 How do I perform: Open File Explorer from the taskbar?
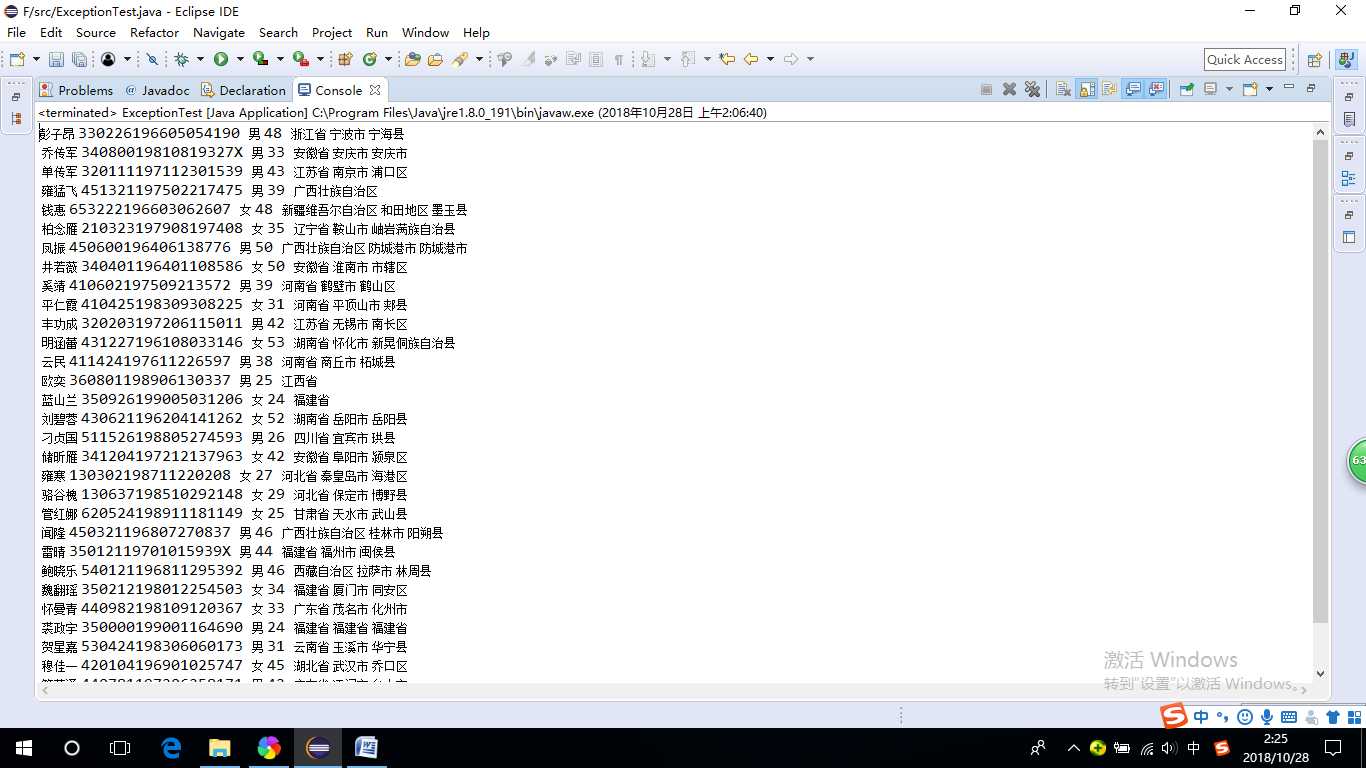pos(219,748)
